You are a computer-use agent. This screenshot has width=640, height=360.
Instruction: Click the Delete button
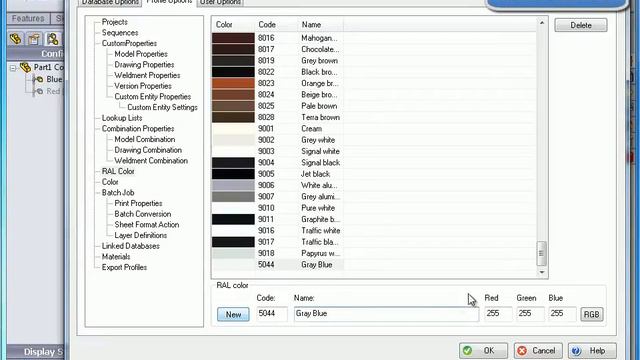click(x=581, y=25)
